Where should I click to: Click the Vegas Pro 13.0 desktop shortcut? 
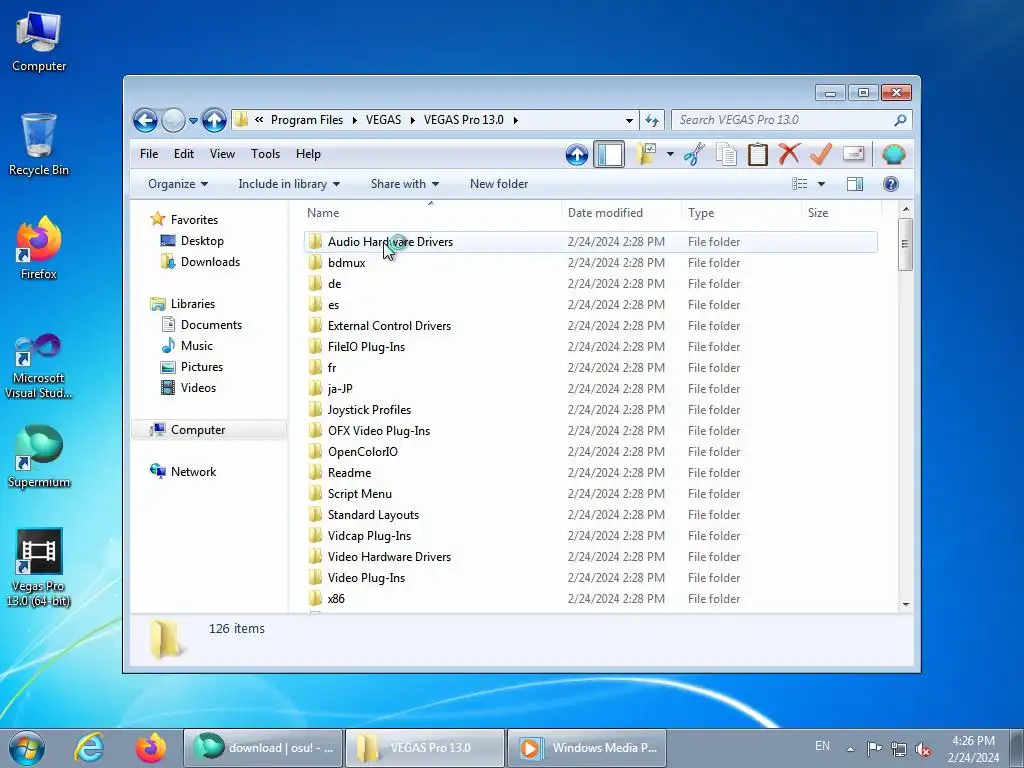[x=39, y=568]
